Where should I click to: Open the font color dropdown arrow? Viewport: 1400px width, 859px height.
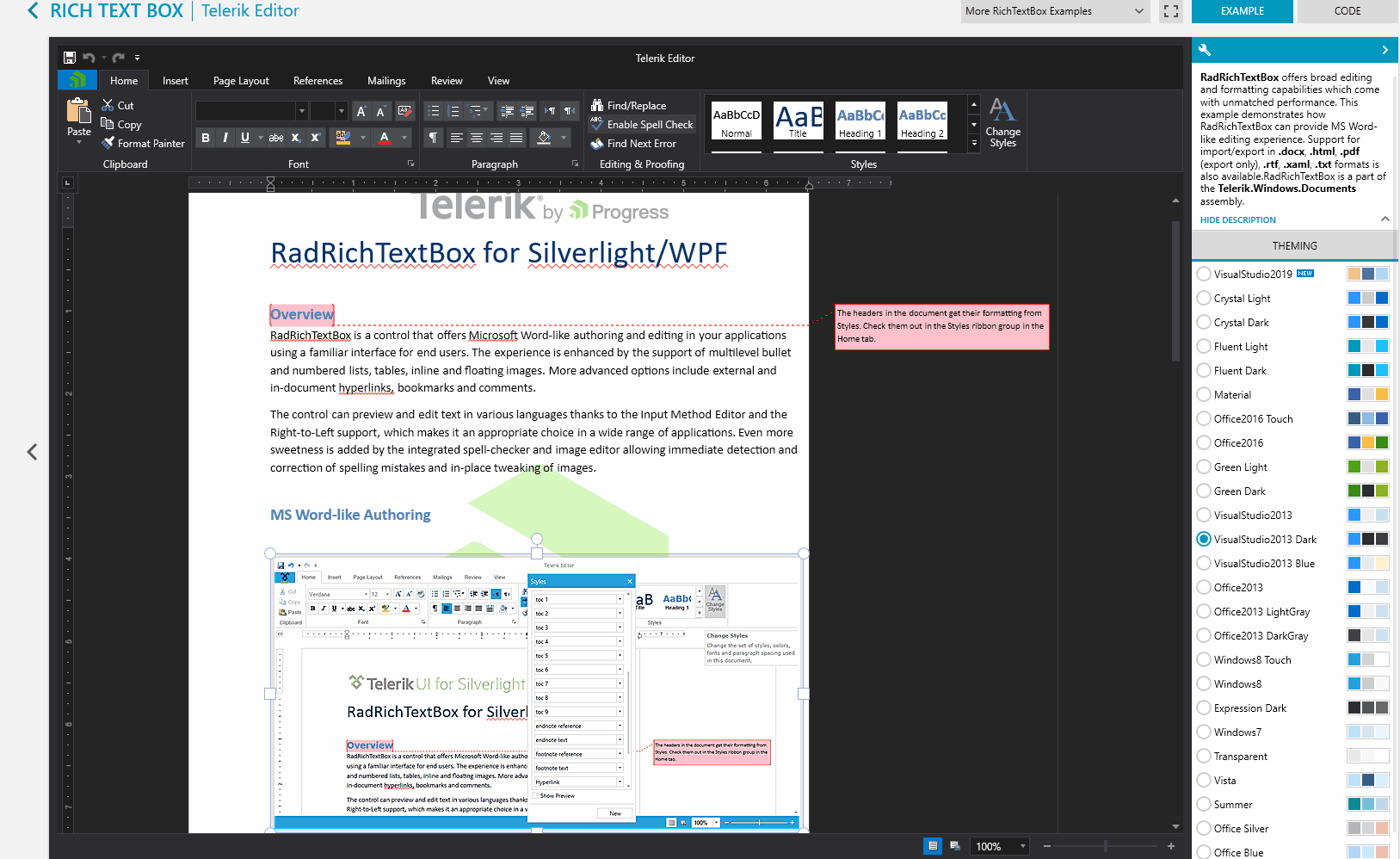pyautogui.click(x=404, y=138)
